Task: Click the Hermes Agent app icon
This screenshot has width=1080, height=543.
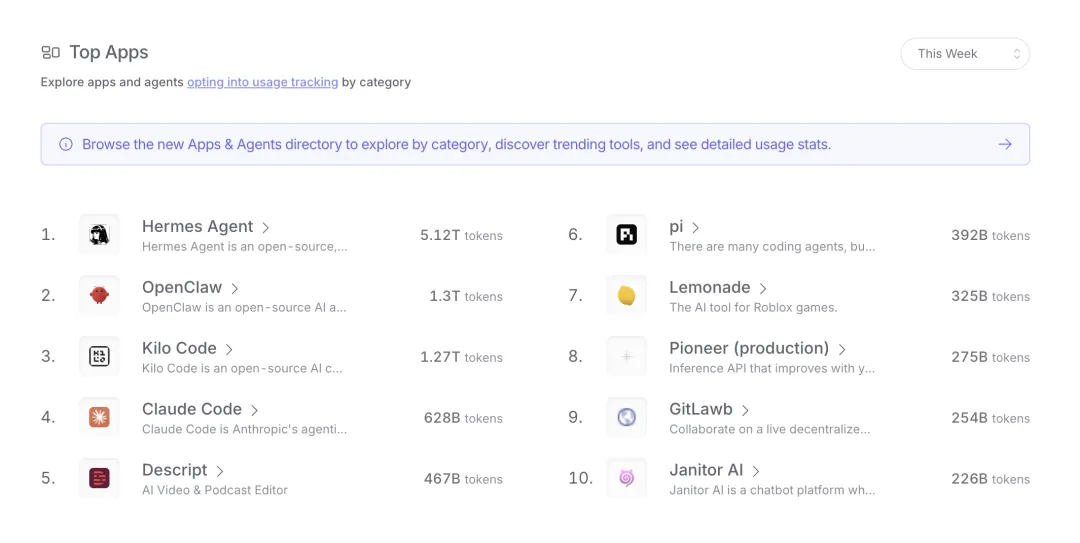Action: 99,235
